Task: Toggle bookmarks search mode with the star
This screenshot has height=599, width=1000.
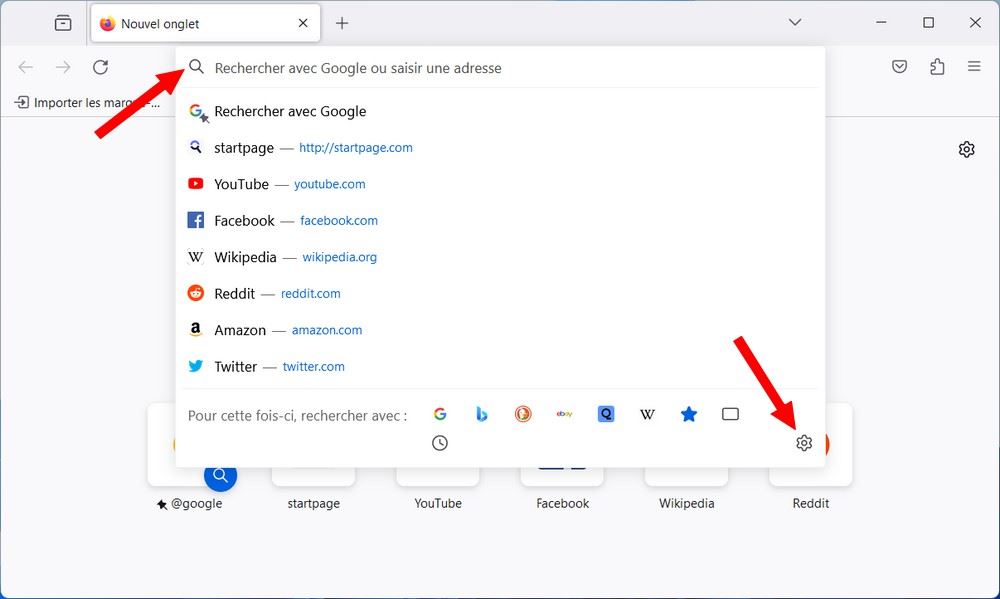Action: pos(688,413)
